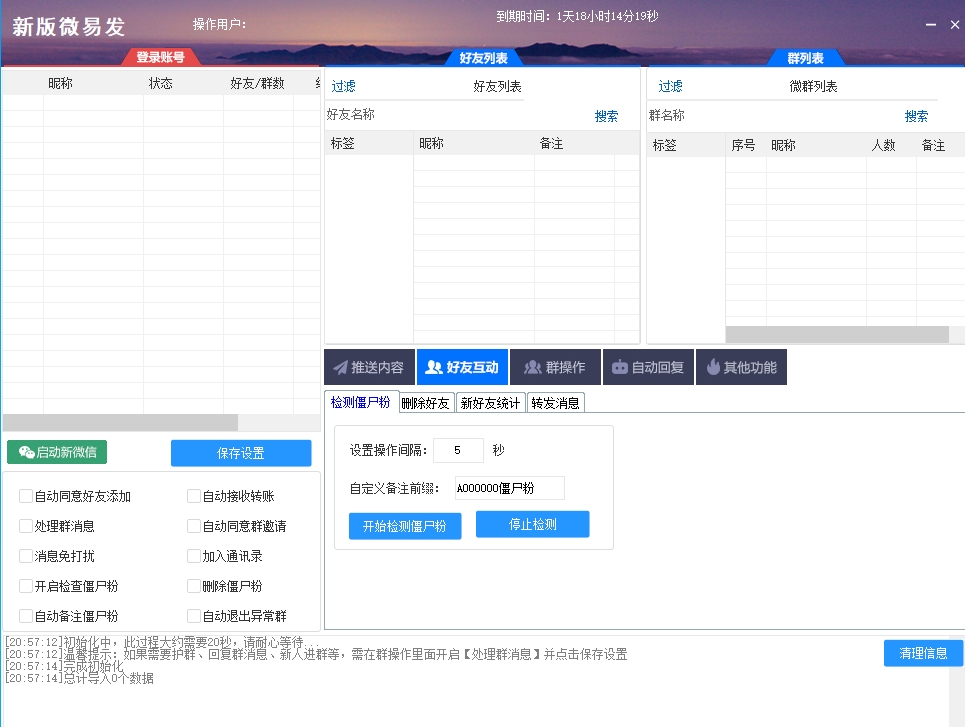Switch to the 群操作 group operations panel

click(x=556, y=366)
